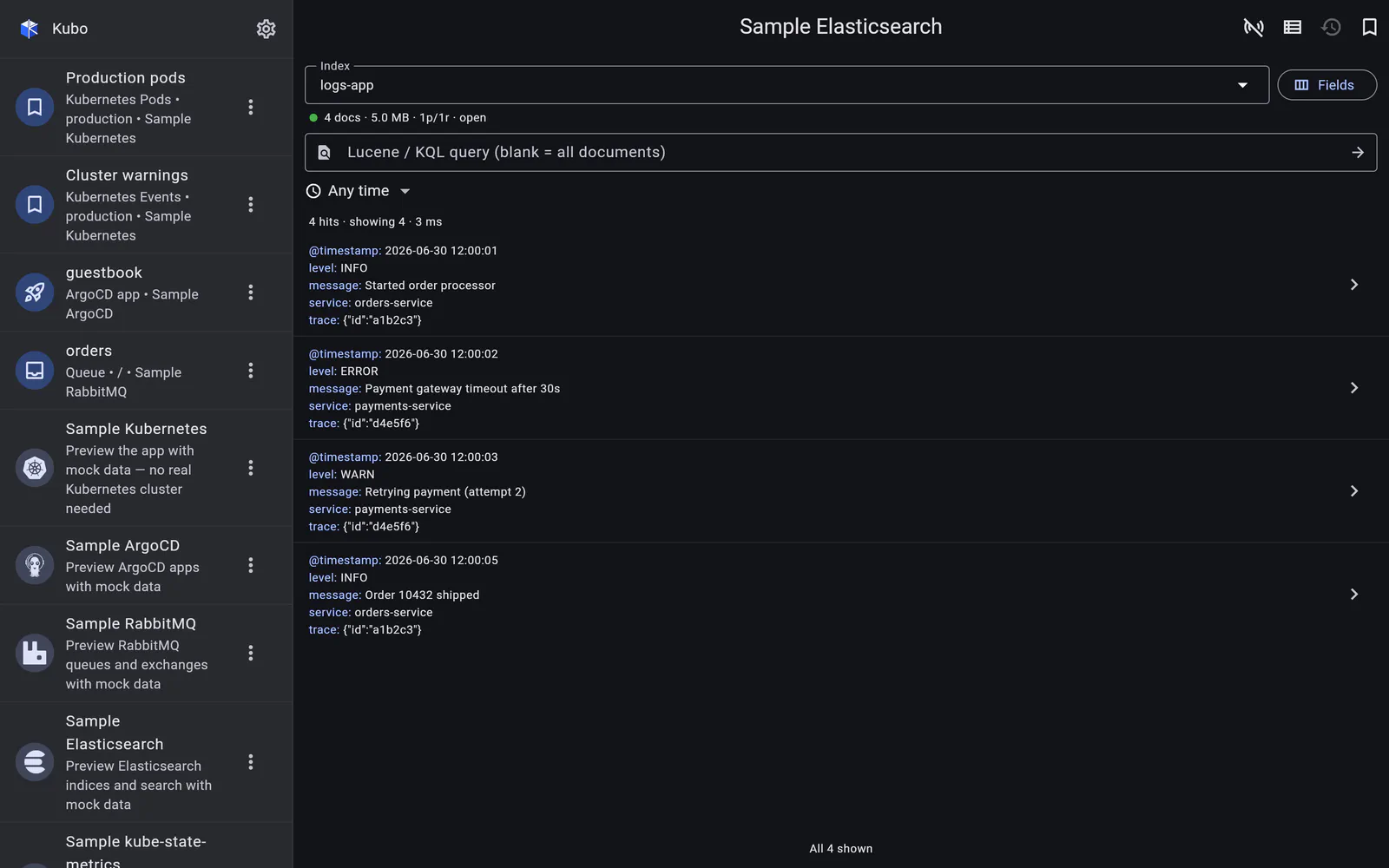Open query history clock icon

1331,27
